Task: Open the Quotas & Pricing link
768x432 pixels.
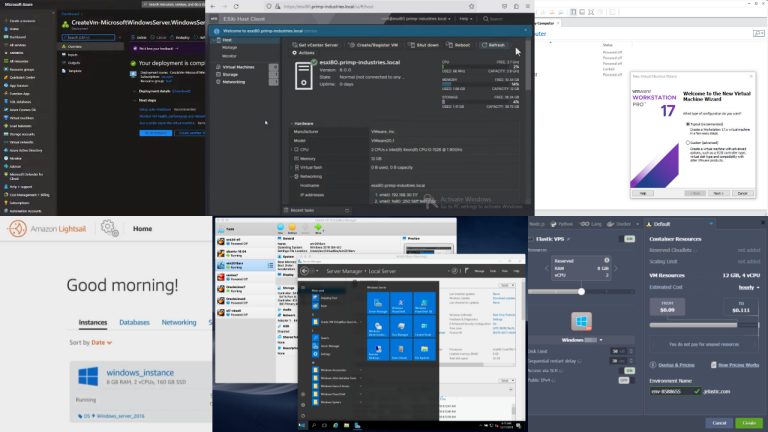Action: coord(676,365)
